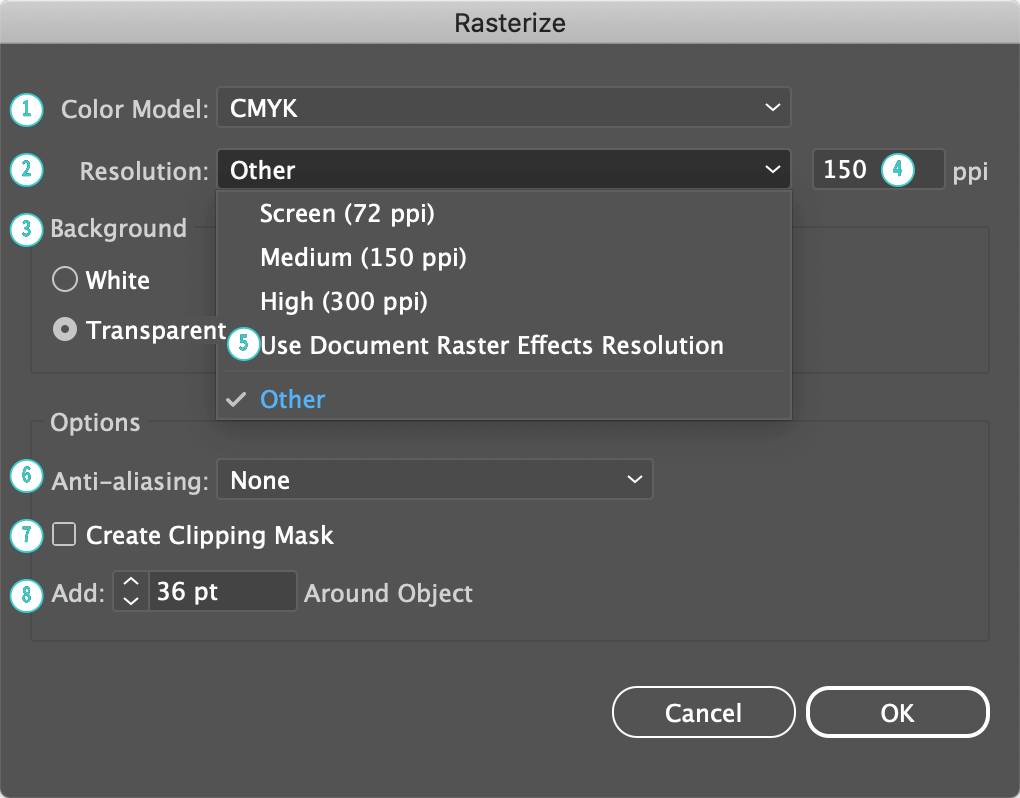Open the Anti-aliasing None dropdown

point(434,480)
